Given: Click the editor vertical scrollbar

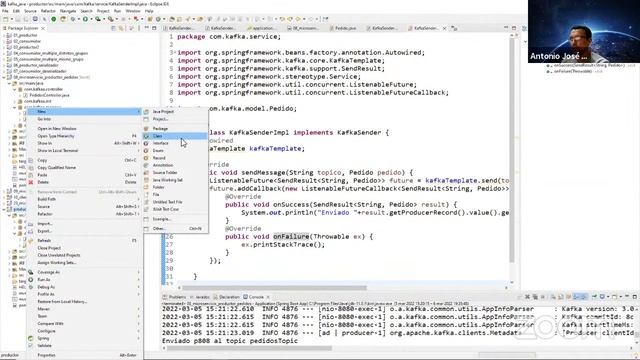Looking at the screenshot, I should coord(512,151).
